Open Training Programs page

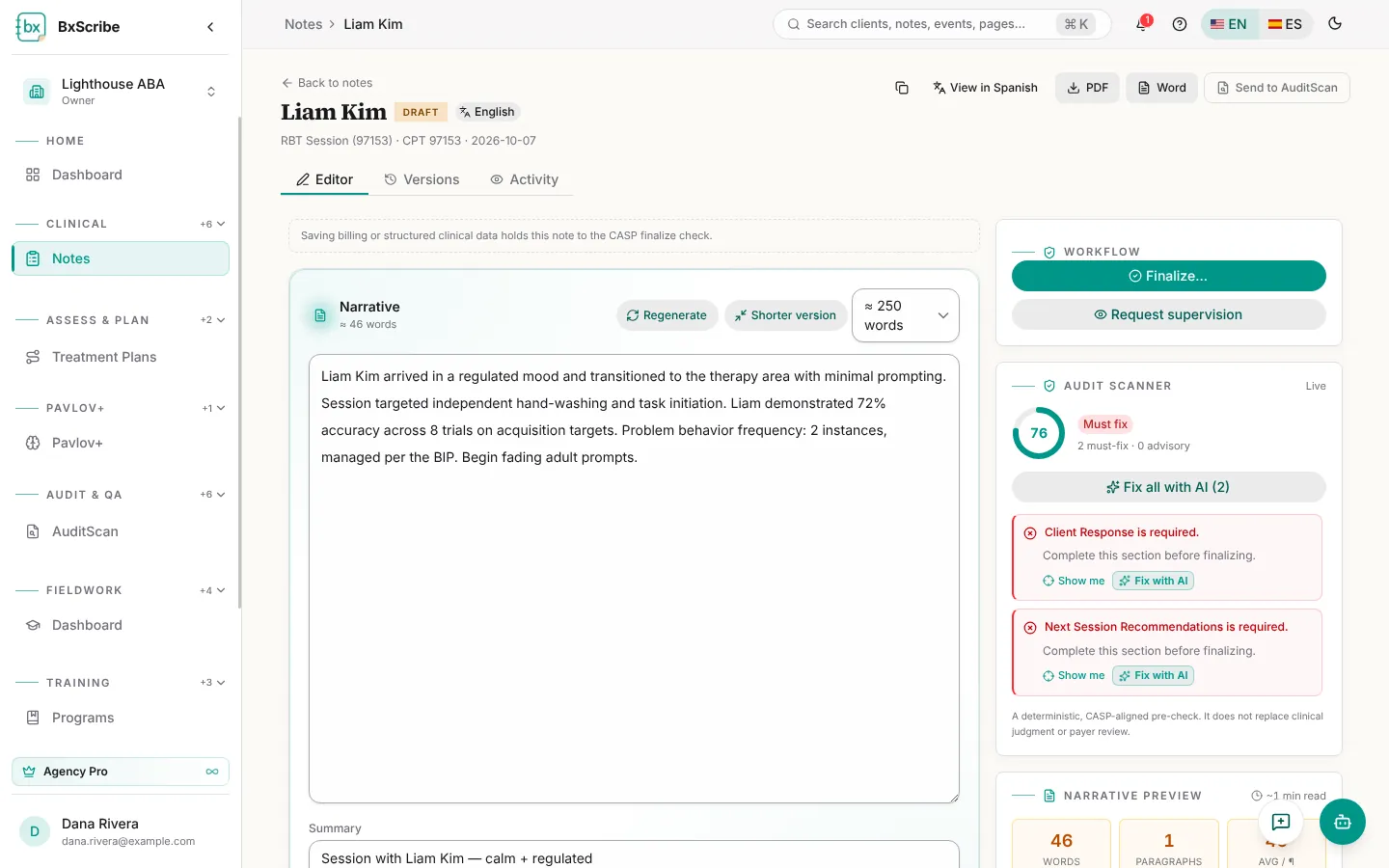pyautogui.click(x=121, y=718)
